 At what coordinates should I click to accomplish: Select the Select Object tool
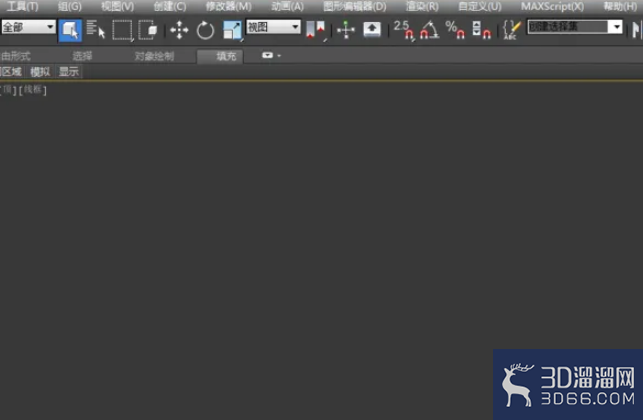tap(70, 30)
